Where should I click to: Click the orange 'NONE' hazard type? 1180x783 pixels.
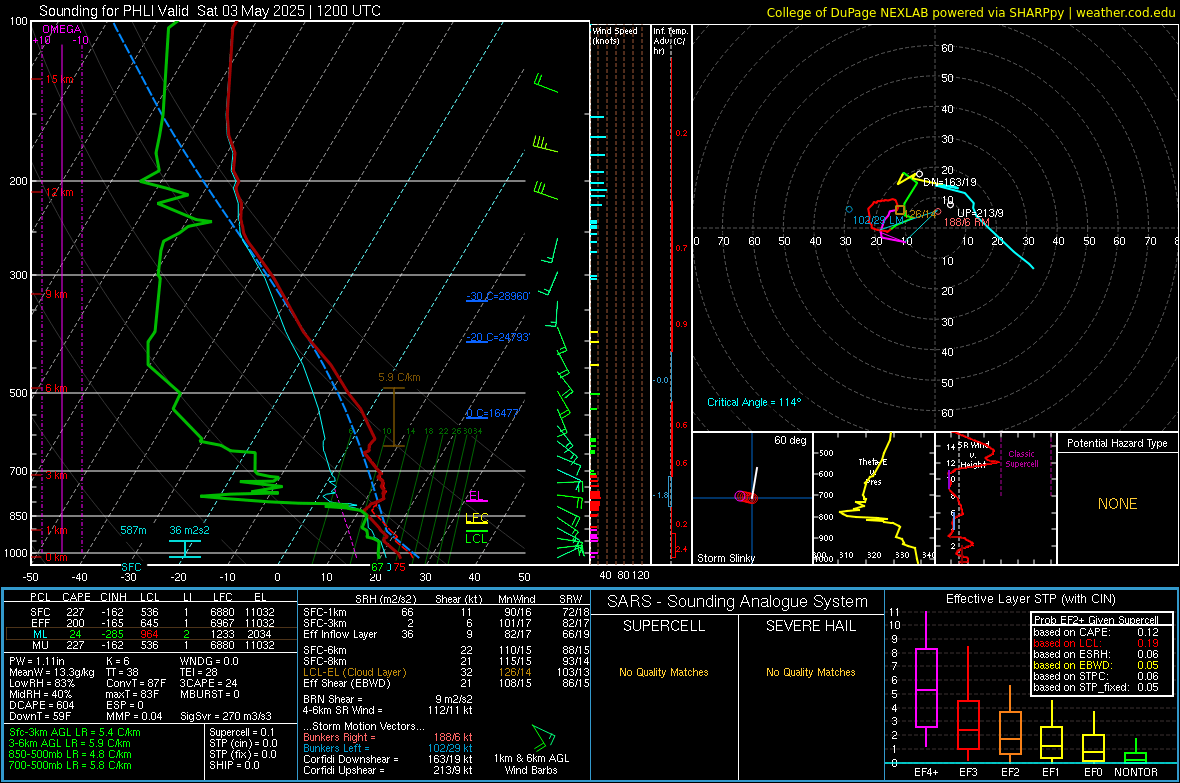(1117, 504)
